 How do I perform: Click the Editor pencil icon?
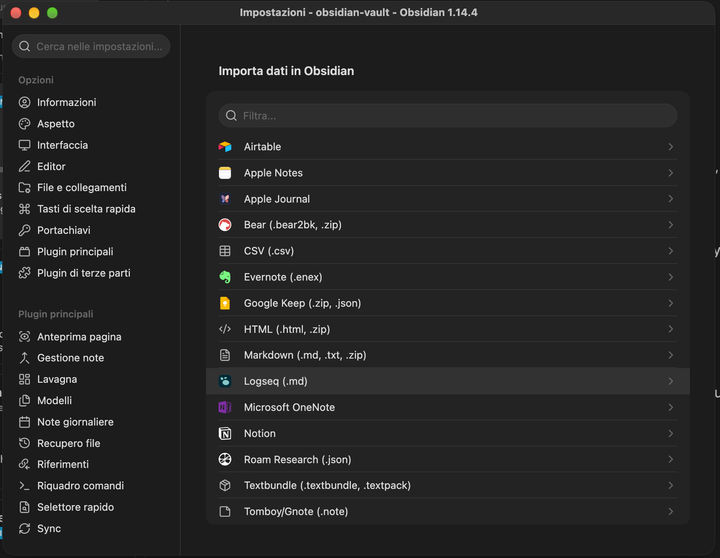24,166
